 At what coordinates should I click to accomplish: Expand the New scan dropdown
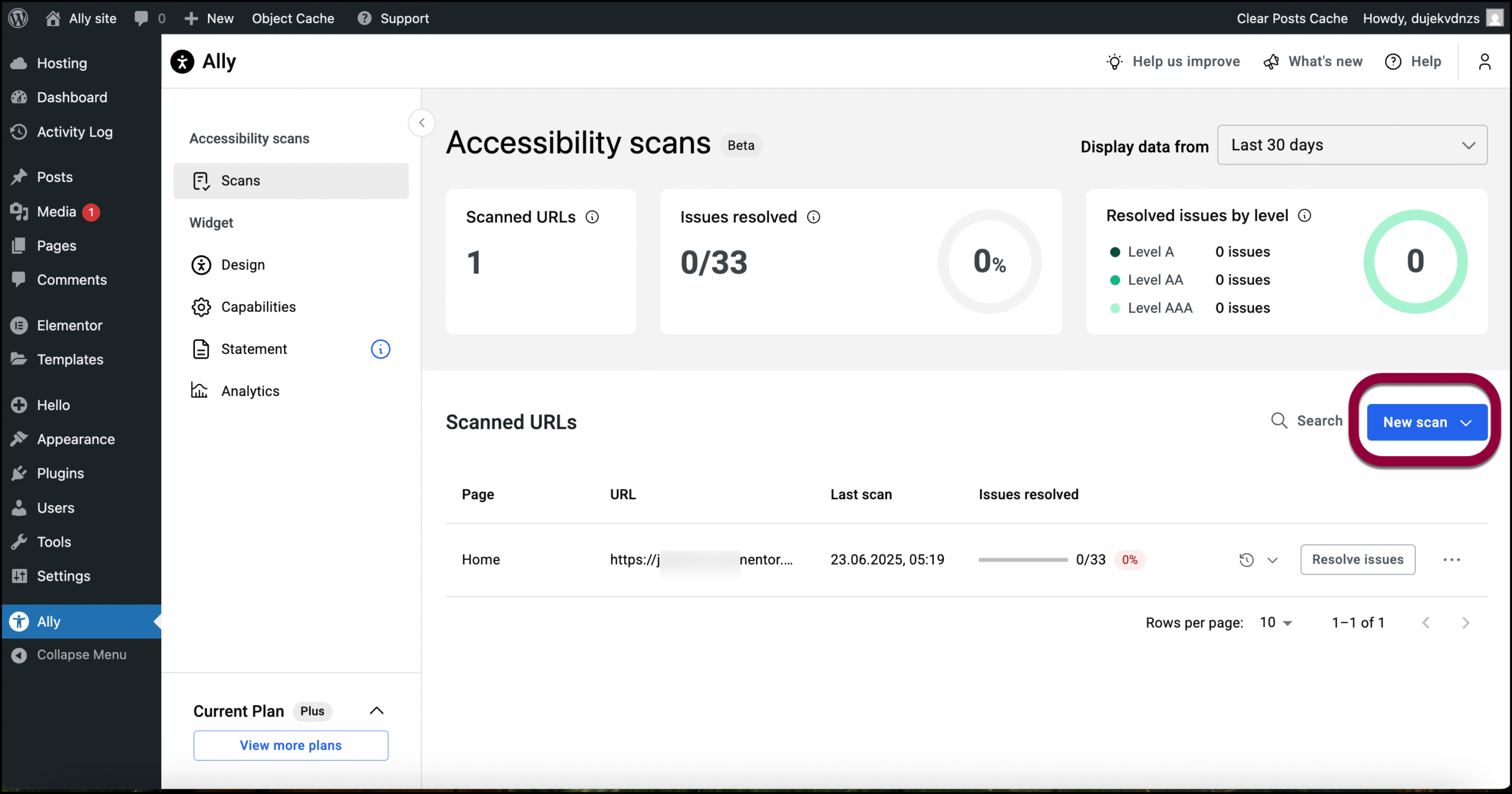tap(1466, 422)
